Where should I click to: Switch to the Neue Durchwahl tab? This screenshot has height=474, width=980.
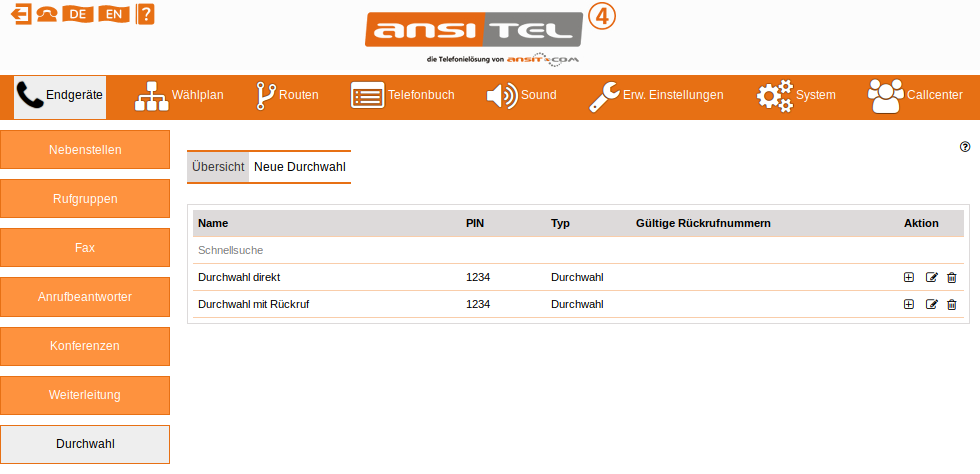coord(300,167)
